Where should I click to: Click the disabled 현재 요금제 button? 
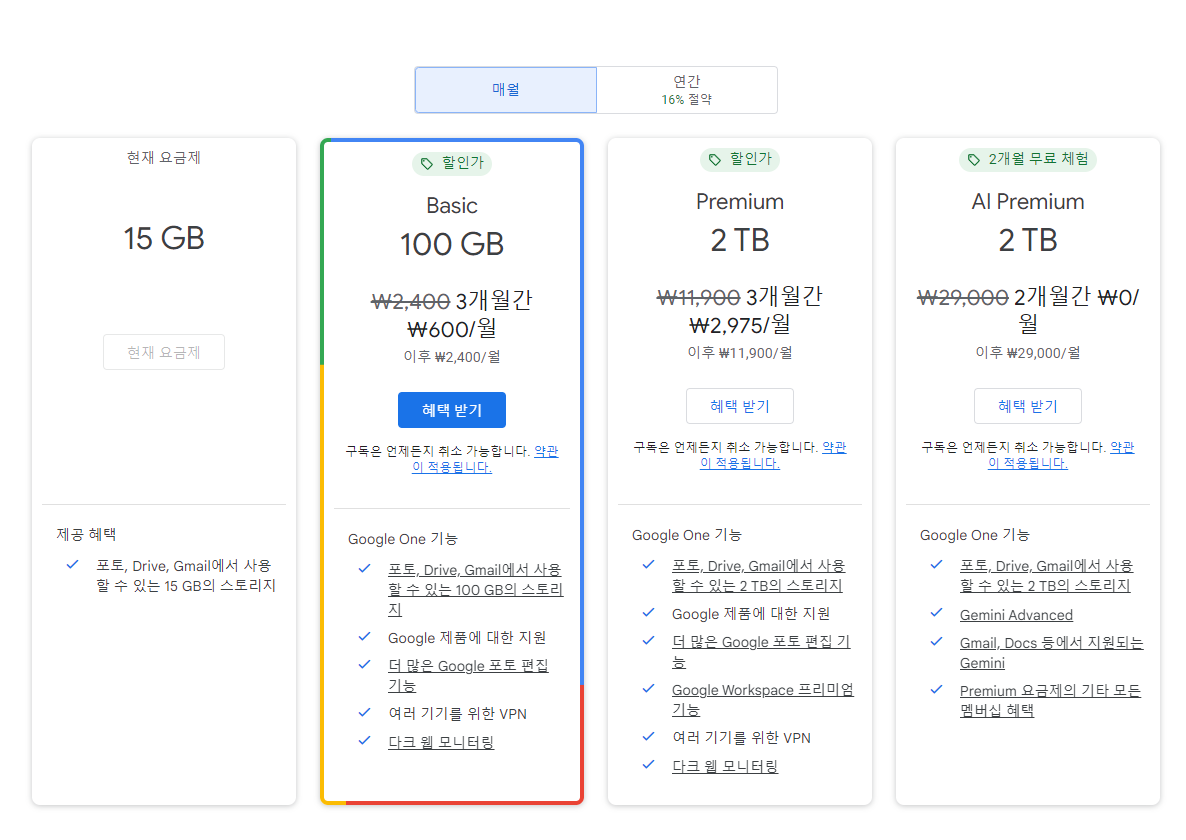click(164, 352)
